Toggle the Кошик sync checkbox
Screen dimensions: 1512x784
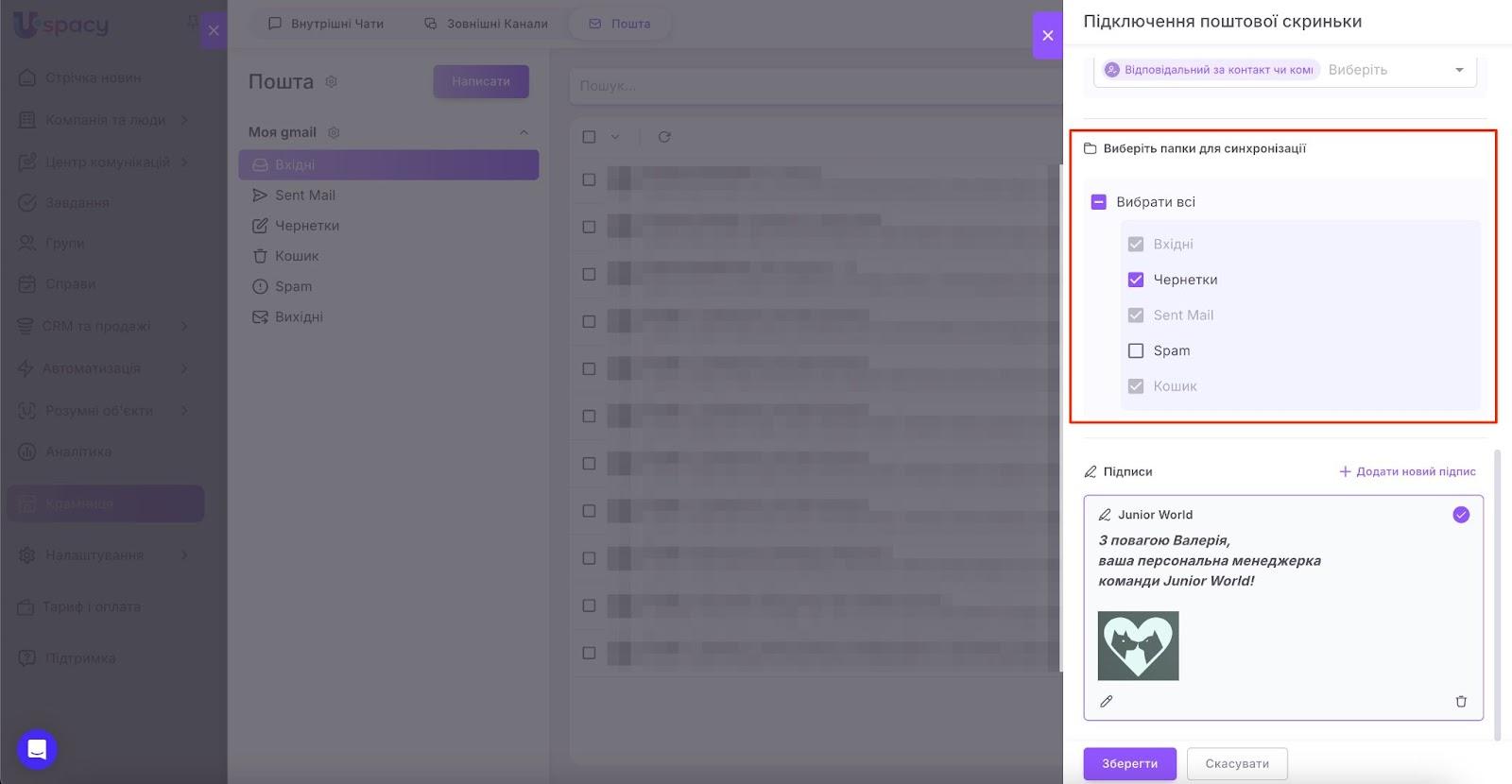(x=1136, y=386)
